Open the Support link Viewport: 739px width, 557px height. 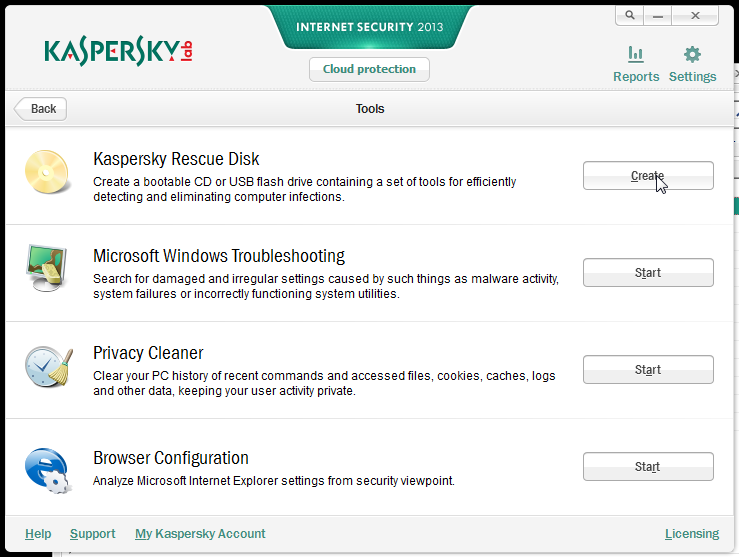point(92,534)
